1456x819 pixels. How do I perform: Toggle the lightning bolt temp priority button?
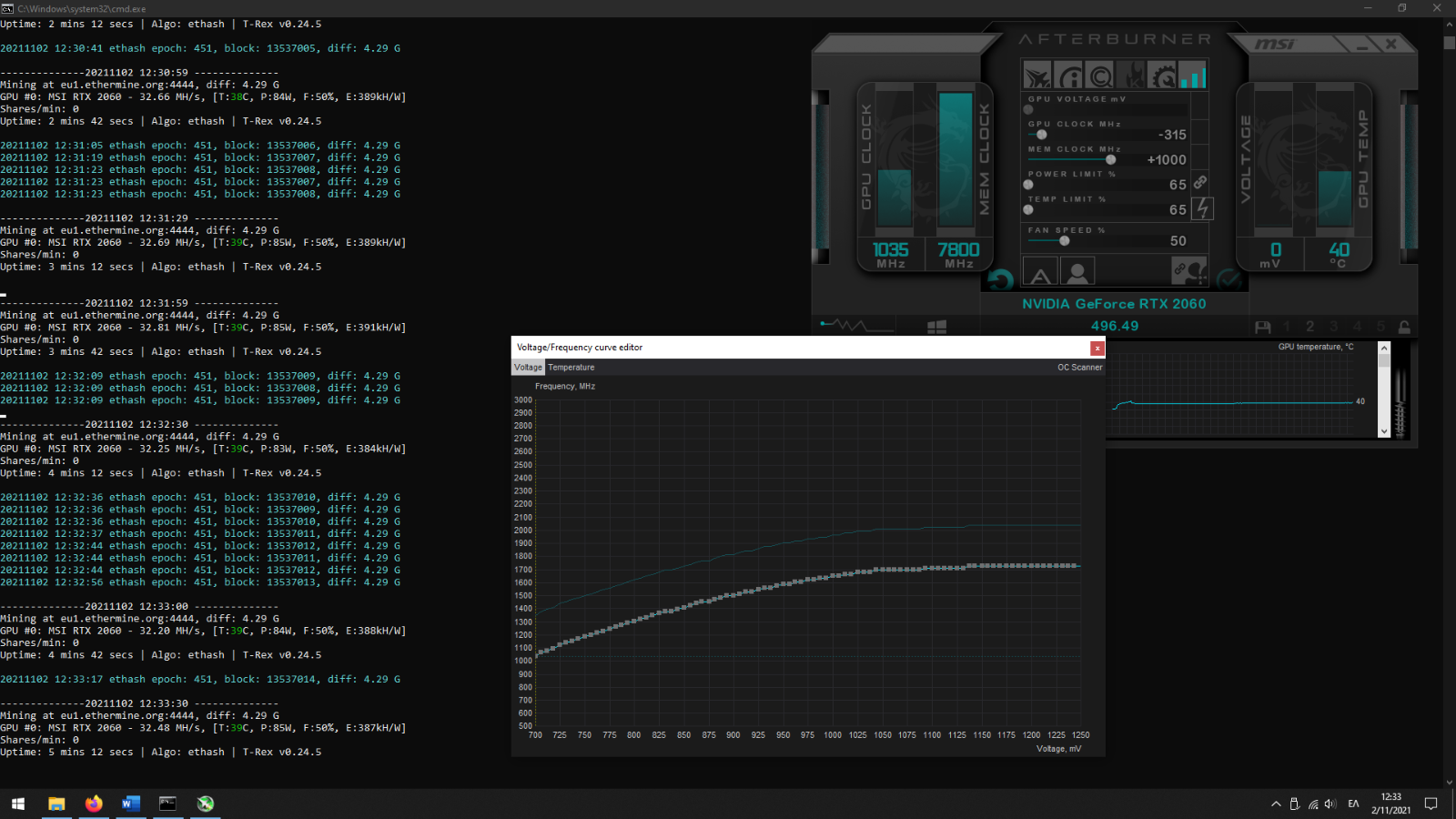coord(1202,208)
